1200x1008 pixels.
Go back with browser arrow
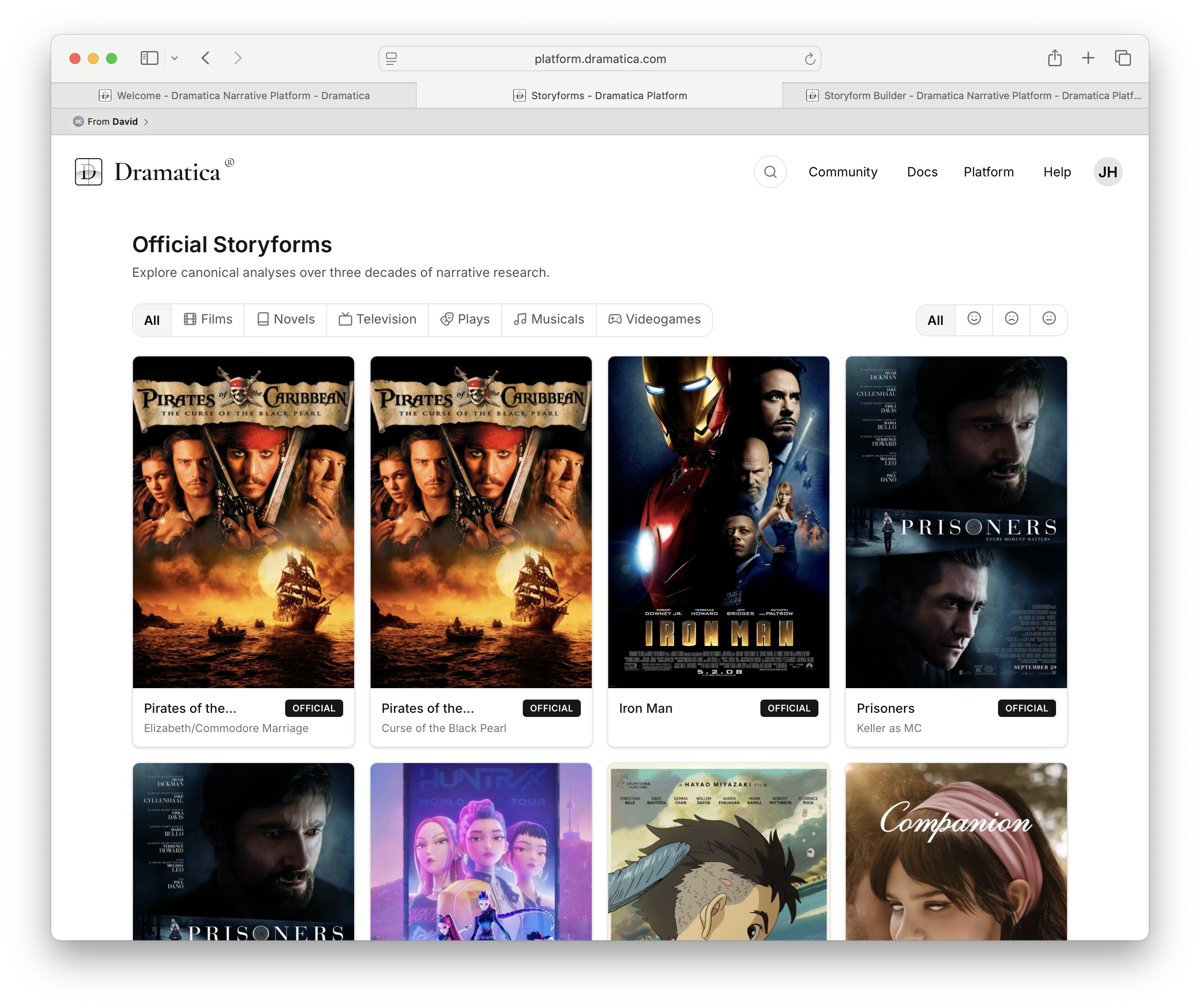coord(206,58)
